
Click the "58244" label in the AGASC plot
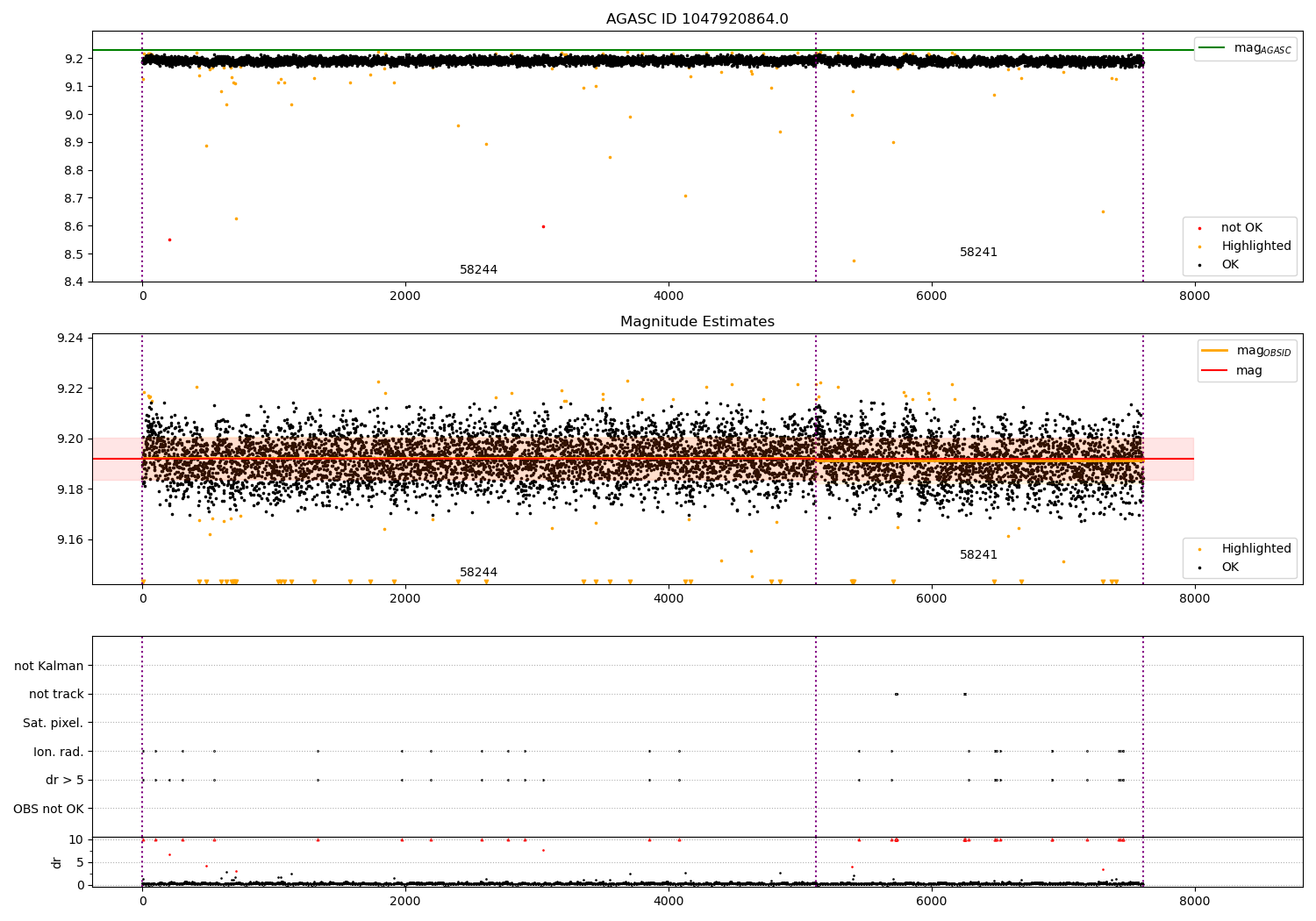click(478, 270)
